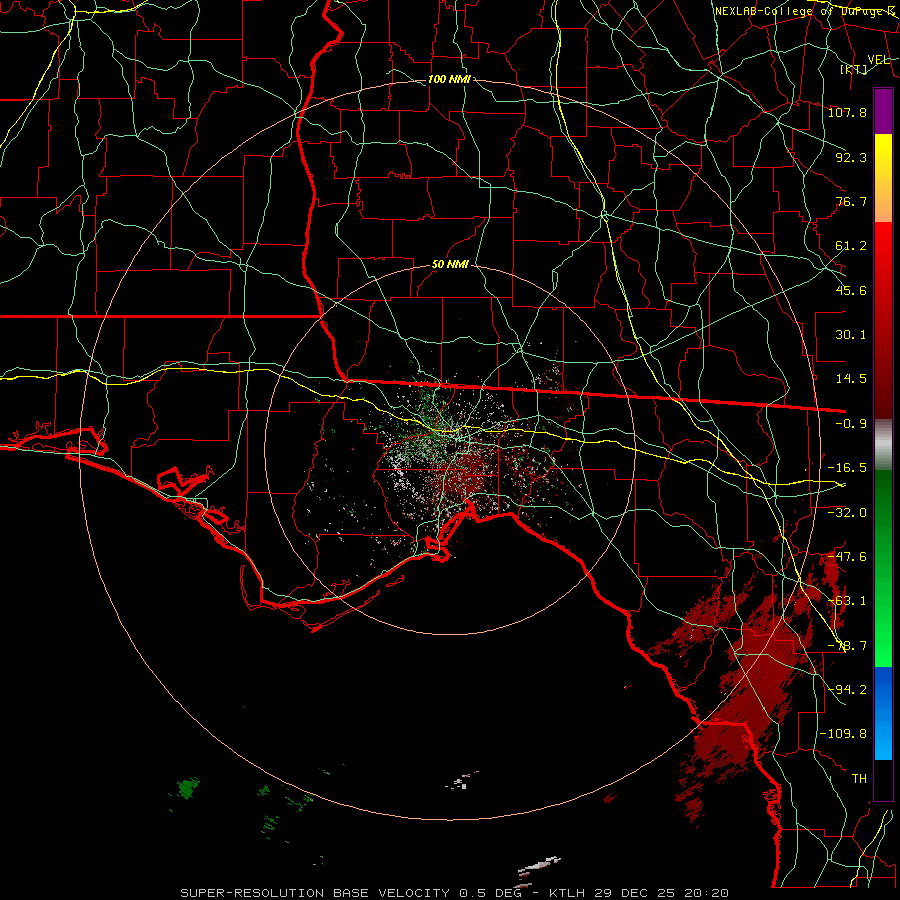Pick the gray segment of the color bar

(x=883, y=445)
